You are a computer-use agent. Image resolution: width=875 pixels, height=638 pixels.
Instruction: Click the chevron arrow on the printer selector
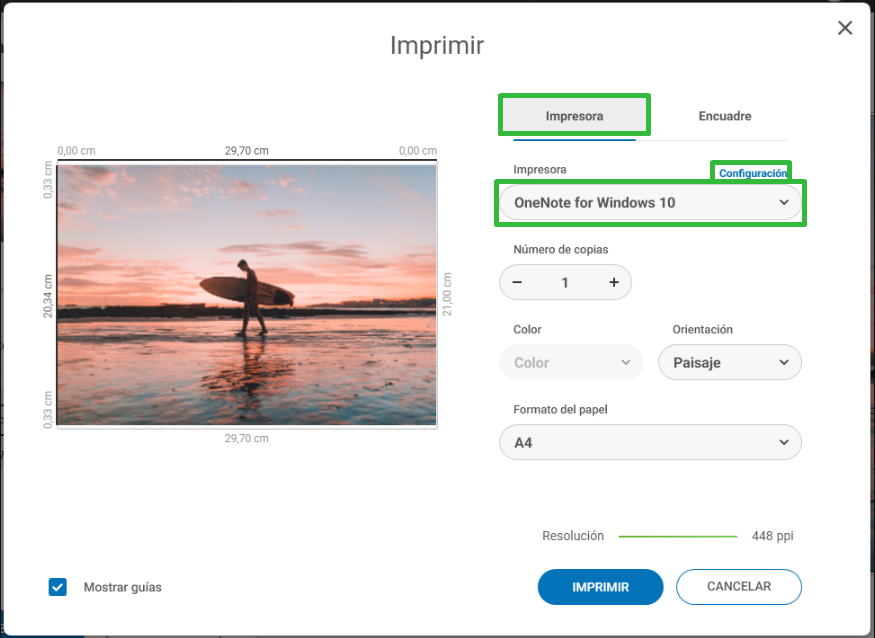[x=784, y=203]
